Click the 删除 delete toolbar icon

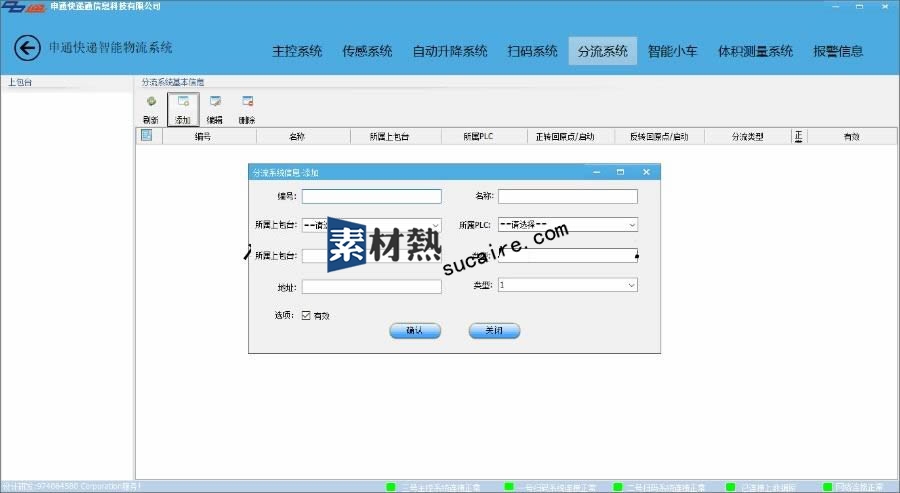pos(246,102)
